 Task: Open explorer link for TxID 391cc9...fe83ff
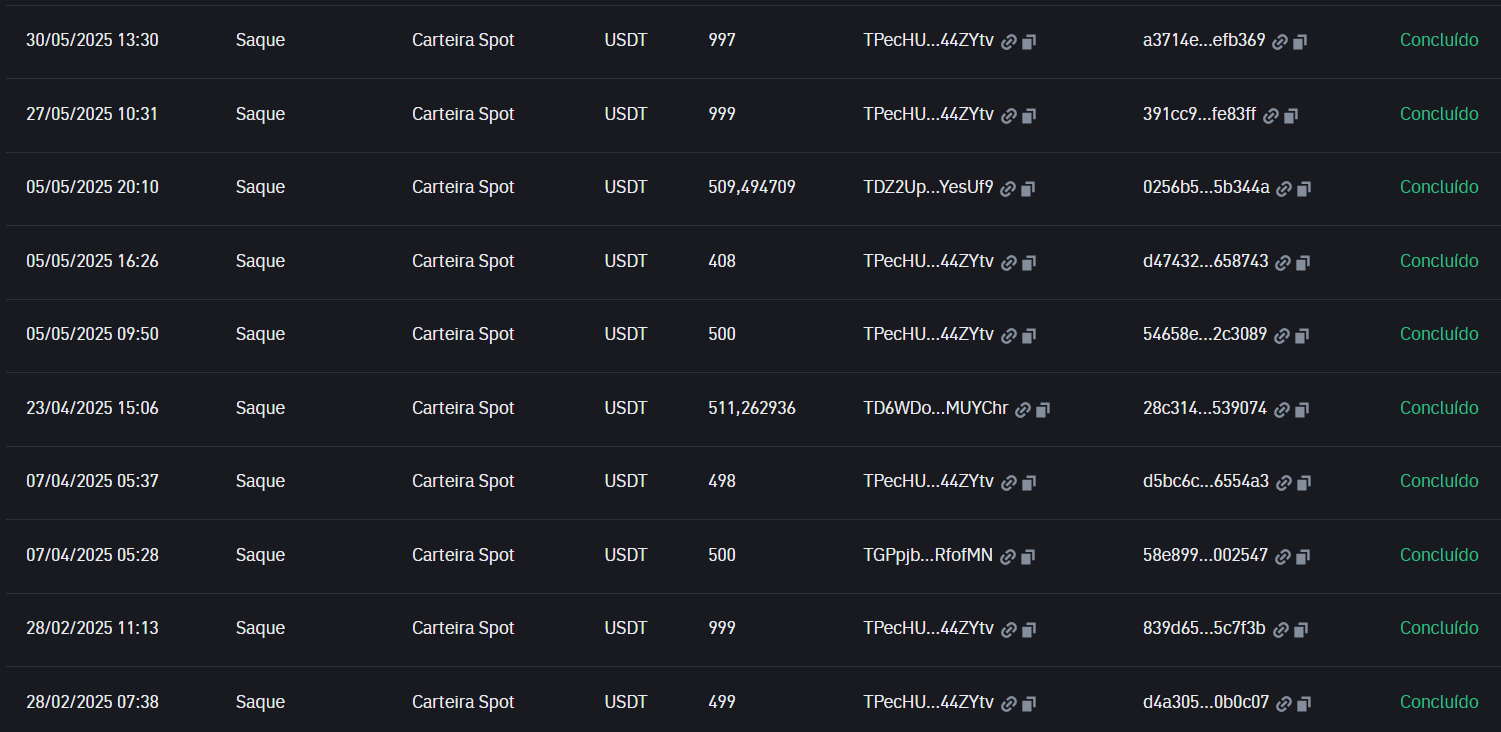[1270, 116]
